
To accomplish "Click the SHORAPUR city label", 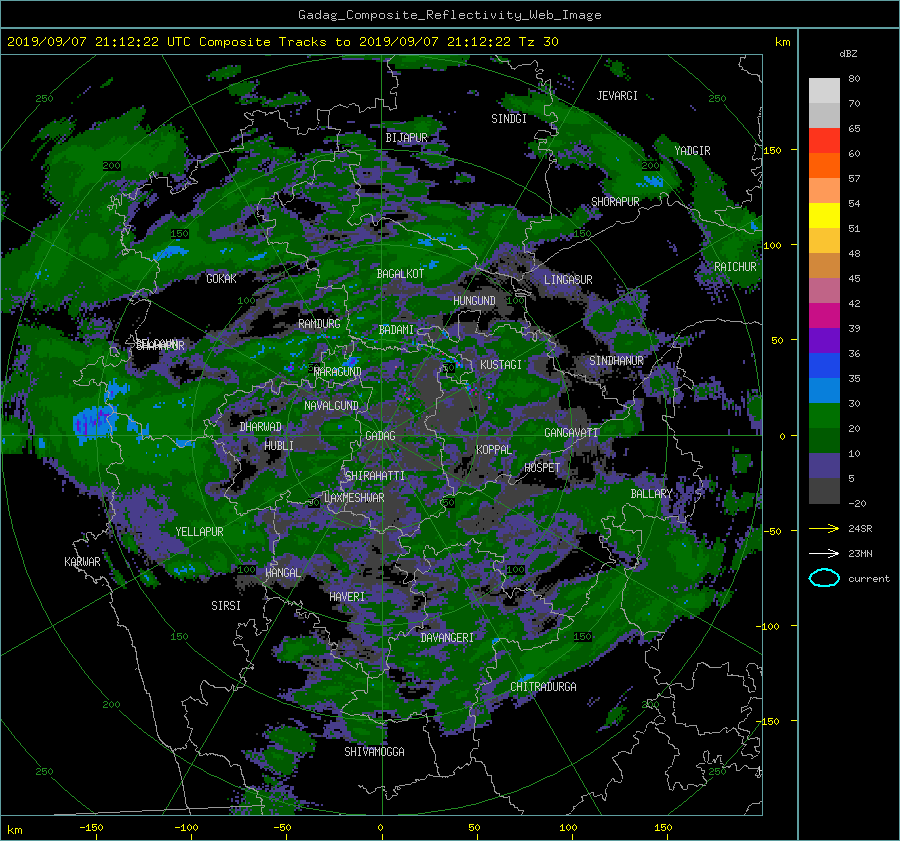I will (x=615, y=202).
